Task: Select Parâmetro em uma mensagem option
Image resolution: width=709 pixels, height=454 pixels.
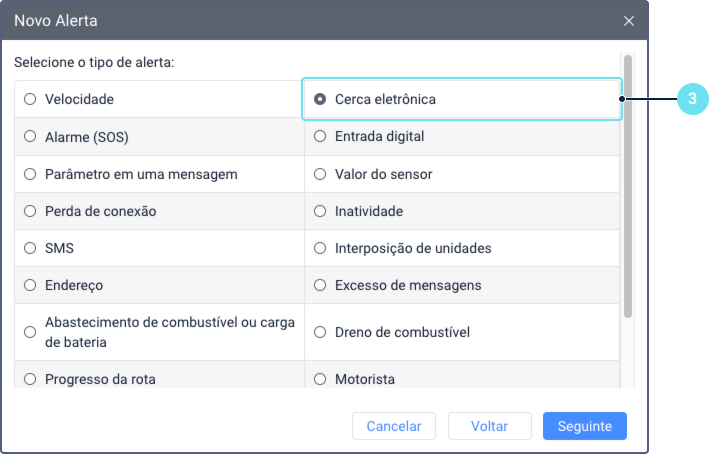Action: [x=30, y=174]
